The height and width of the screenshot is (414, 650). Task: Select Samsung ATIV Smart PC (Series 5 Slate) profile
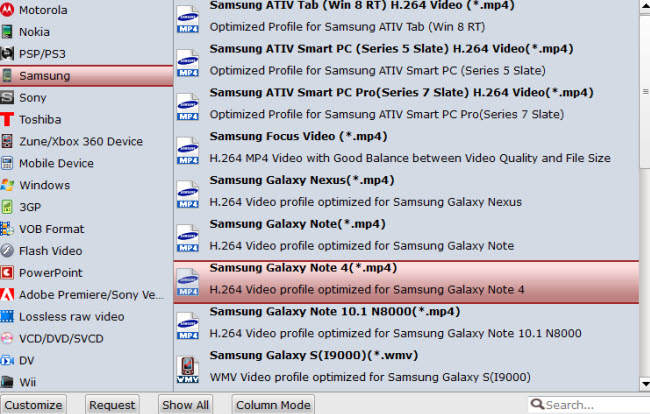pyautogui.click(x=406, y=60)
